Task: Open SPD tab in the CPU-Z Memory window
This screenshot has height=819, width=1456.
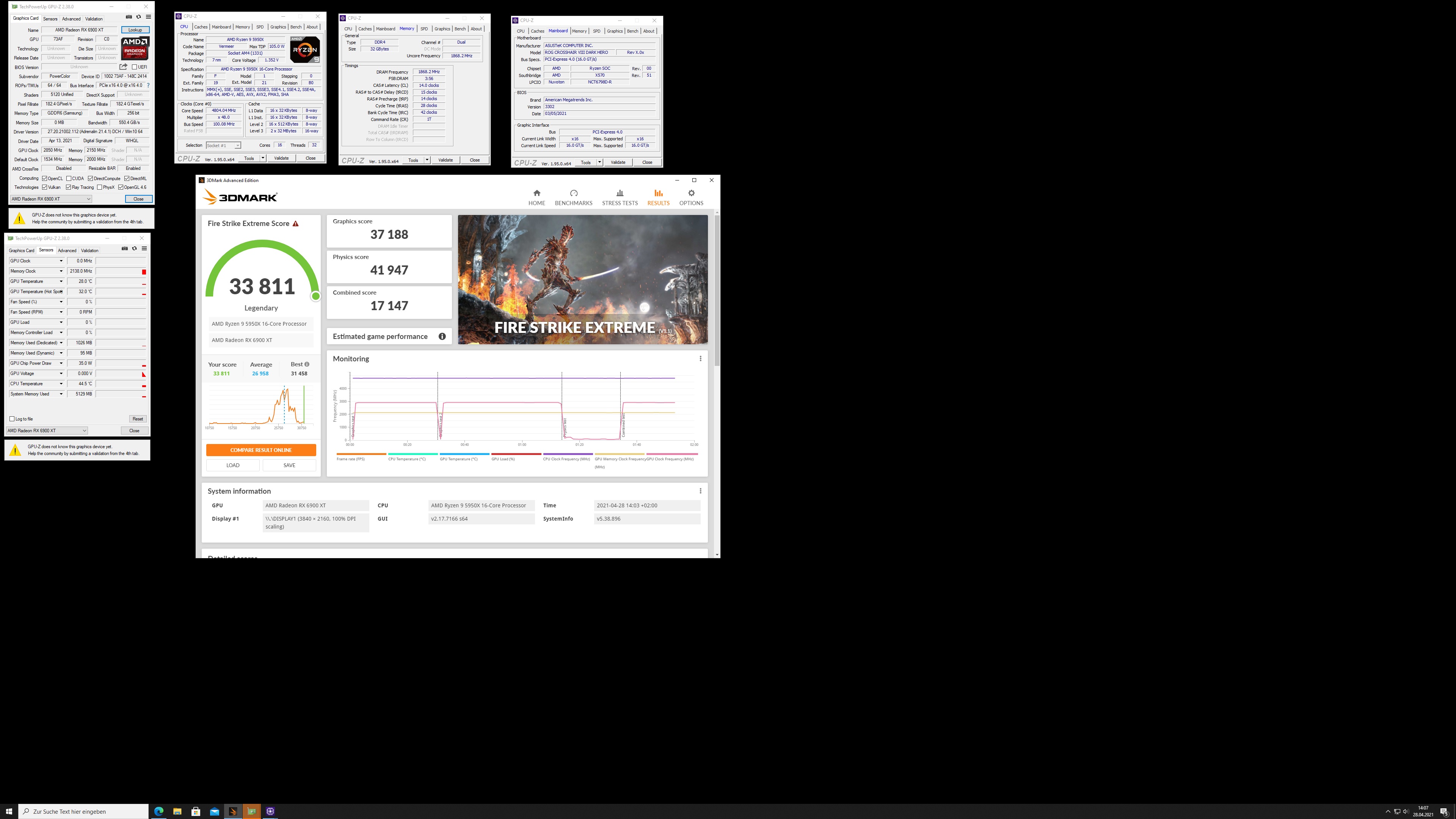Action: click(424, 29)
